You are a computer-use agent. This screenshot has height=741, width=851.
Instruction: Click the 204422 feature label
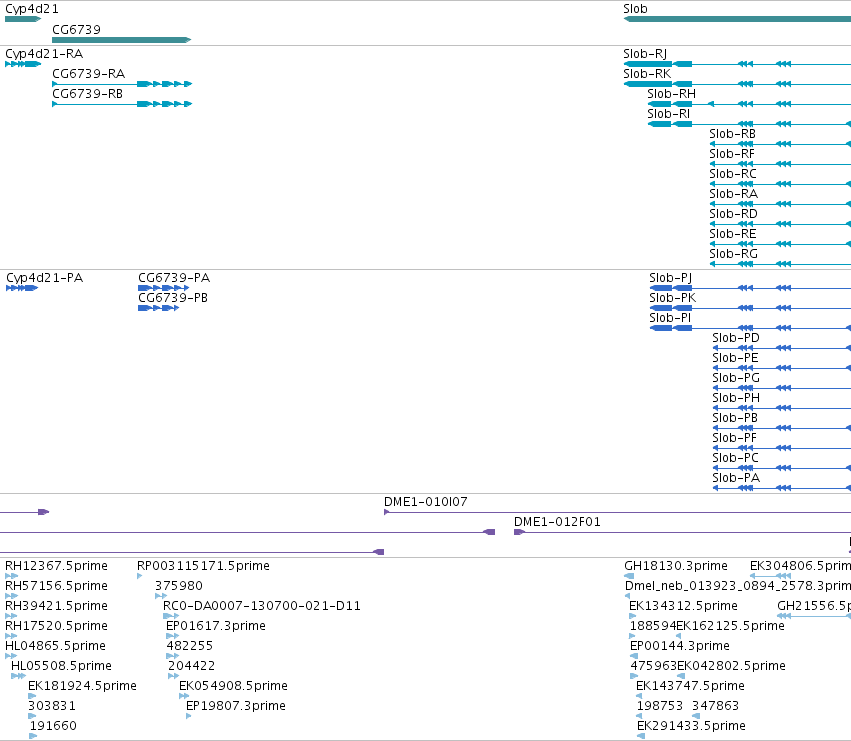coord(192,666)
